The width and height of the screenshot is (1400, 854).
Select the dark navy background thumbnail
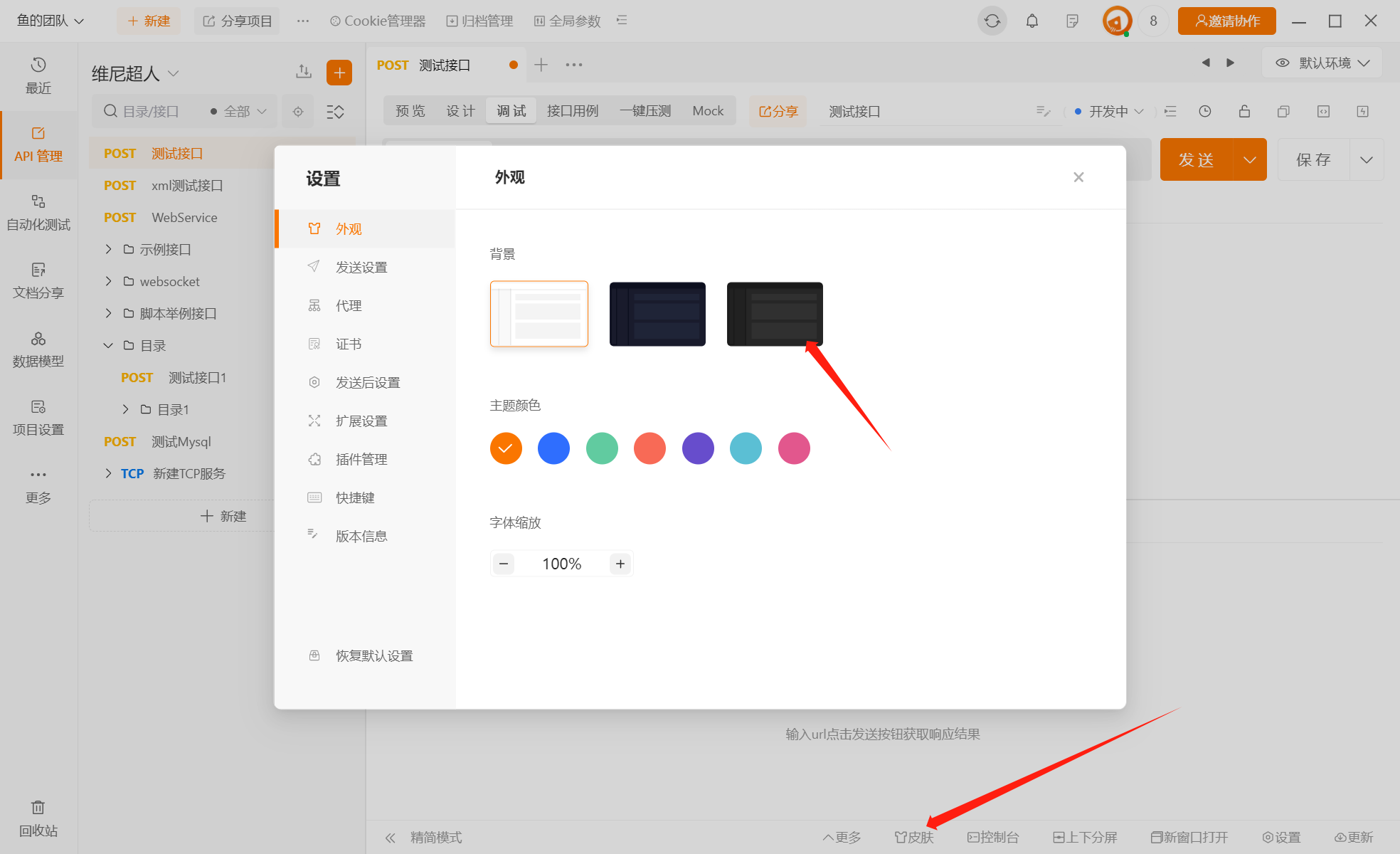657,314
